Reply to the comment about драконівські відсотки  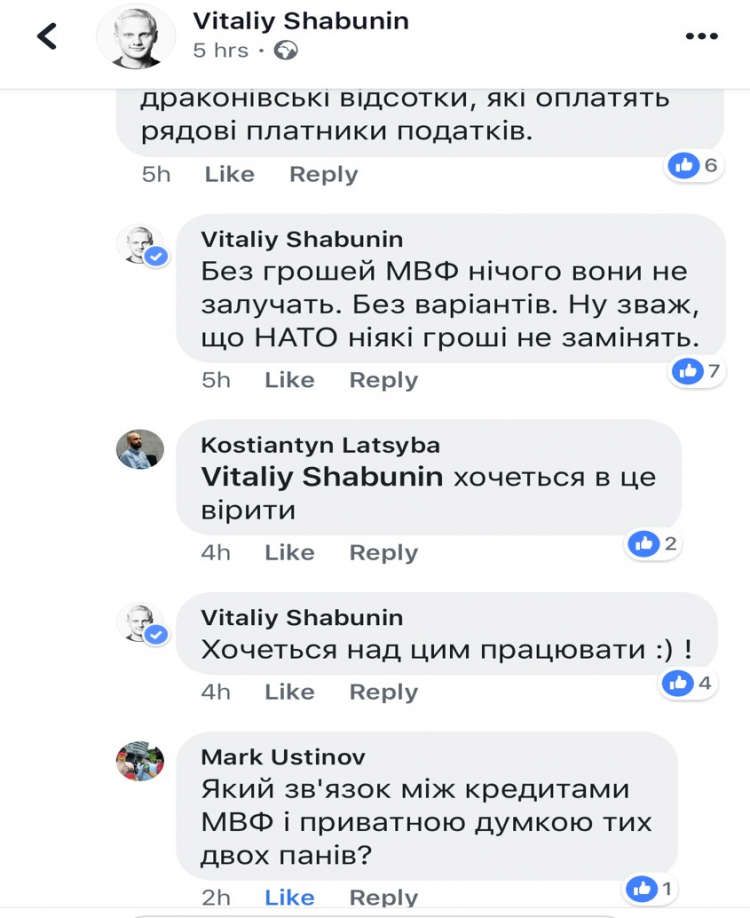323,174
